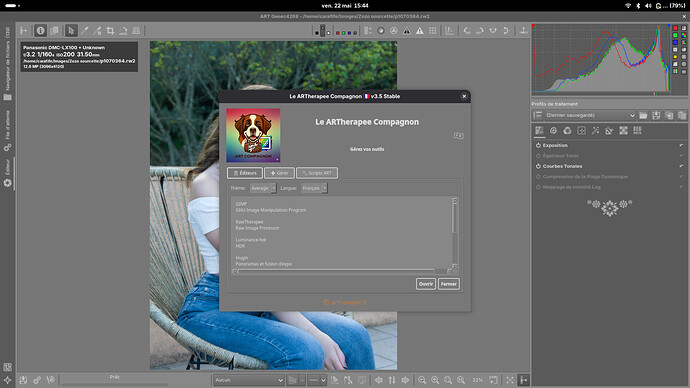The width and height of the screenshot is (690, 388).
Task: Expand Compression de la Plage Dynamique section
Action: (585, 177)
